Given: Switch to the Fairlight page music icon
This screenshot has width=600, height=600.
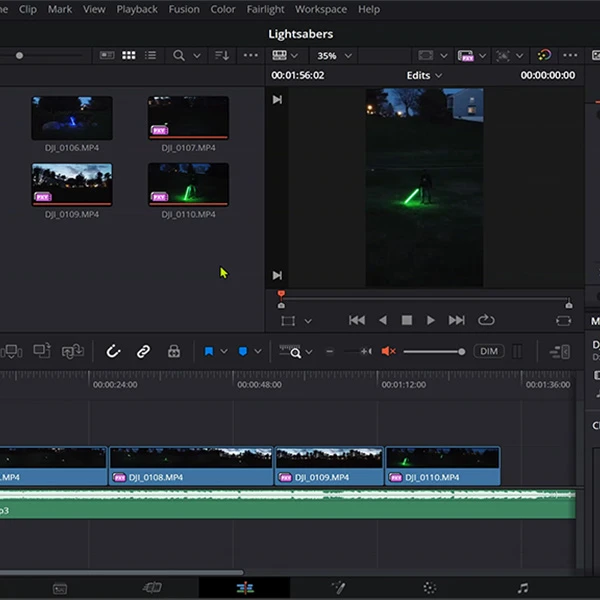Looking at the screenshot, I should point(522,588).
